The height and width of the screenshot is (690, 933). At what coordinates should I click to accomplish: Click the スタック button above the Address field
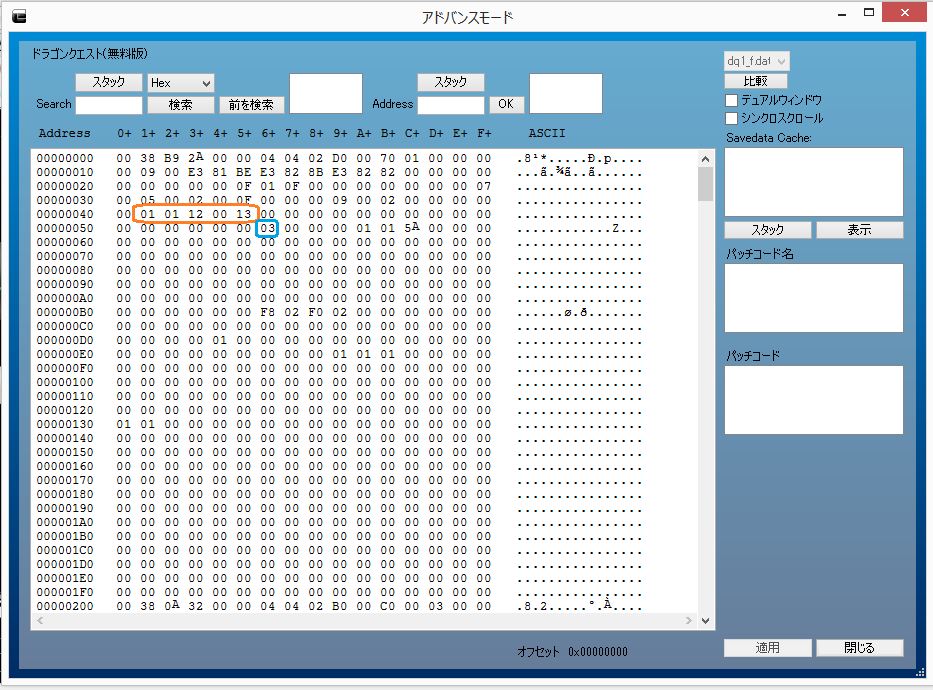pyautogui.click(x=451, y=82)
